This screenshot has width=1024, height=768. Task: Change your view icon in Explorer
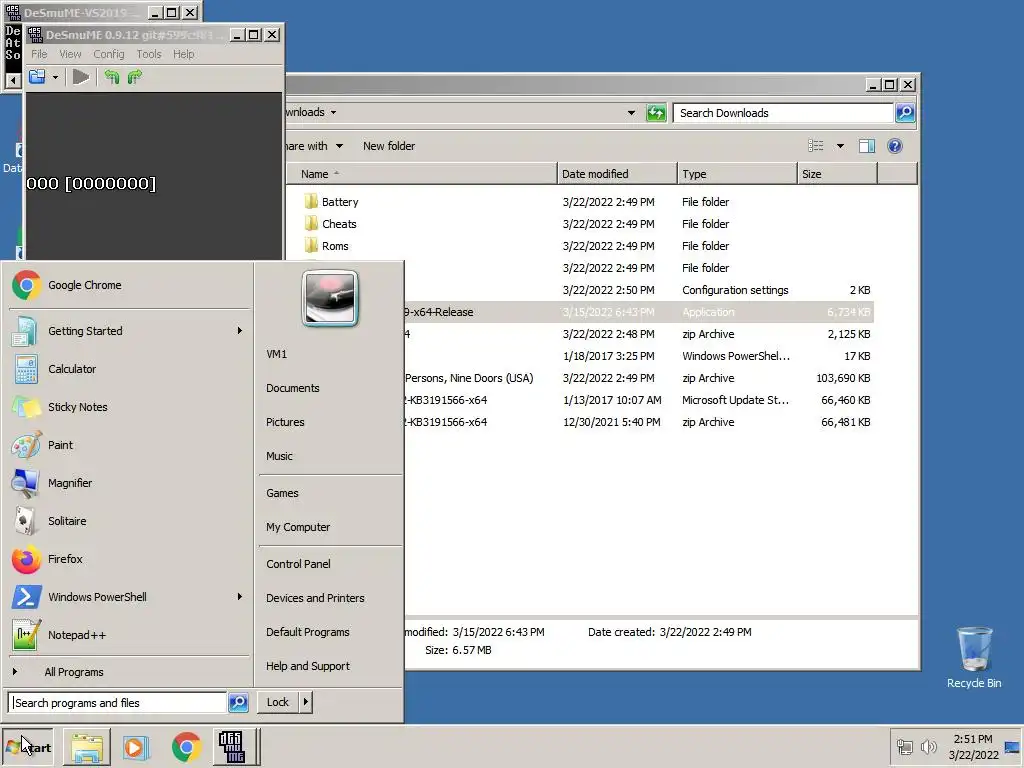[816, 146]
